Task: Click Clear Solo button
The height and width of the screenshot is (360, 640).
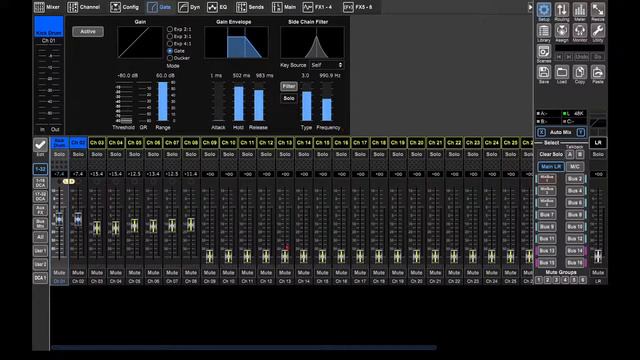Action: 551,154
